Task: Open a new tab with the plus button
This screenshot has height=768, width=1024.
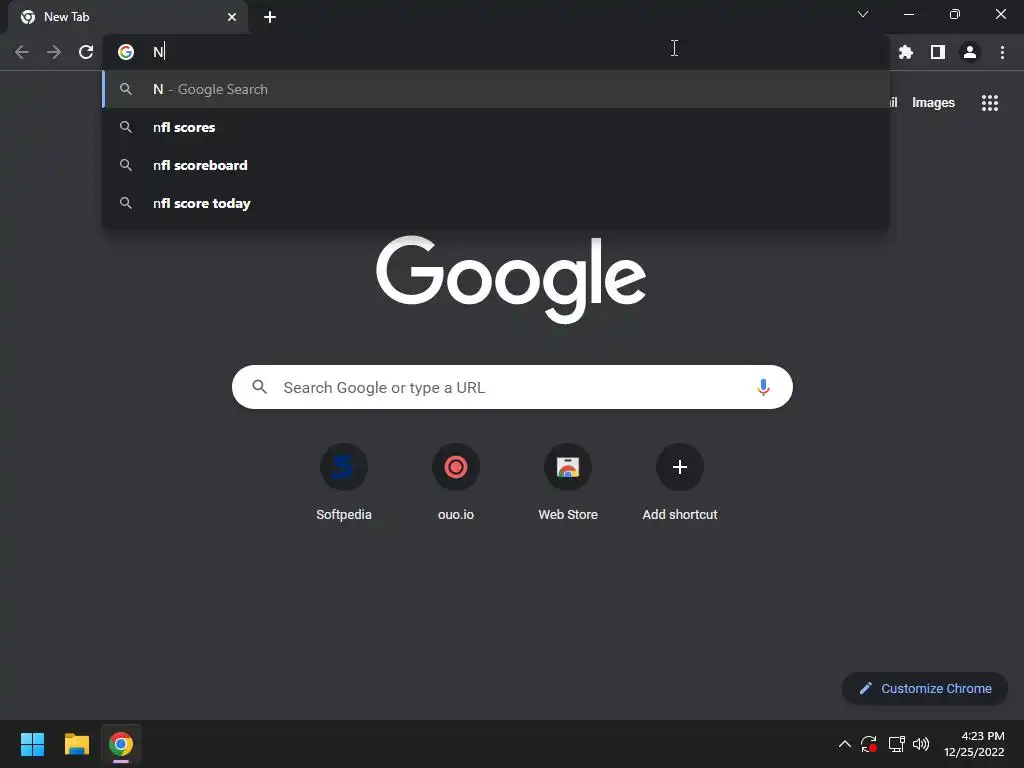Action: point(270,17)
